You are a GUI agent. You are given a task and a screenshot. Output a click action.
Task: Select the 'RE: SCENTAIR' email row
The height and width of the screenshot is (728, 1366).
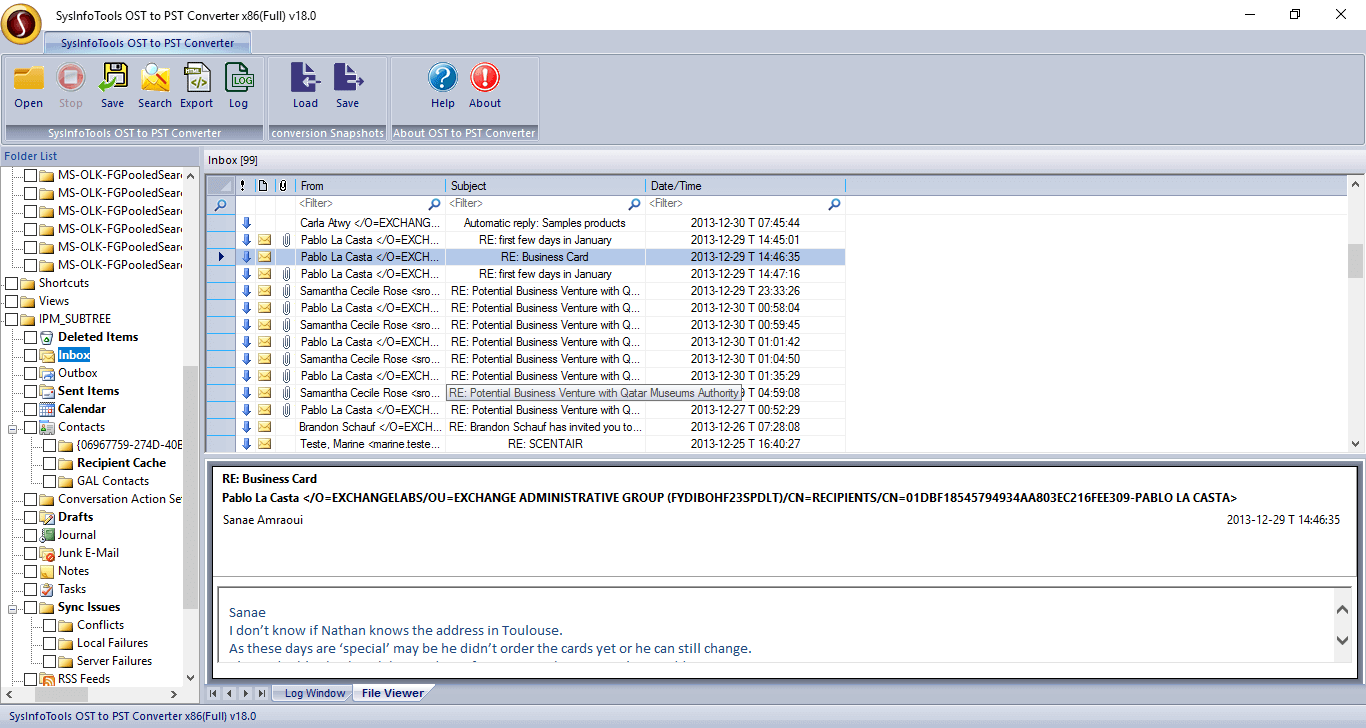[526, 444]
